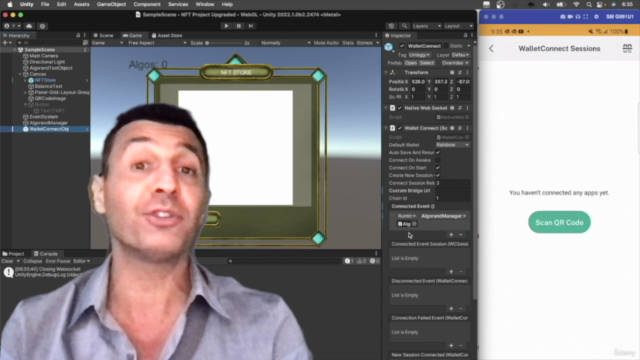Toggle the Static checkbox in Inspector
640x360 pixels.
pyautogui.click(x=446, y=46)
